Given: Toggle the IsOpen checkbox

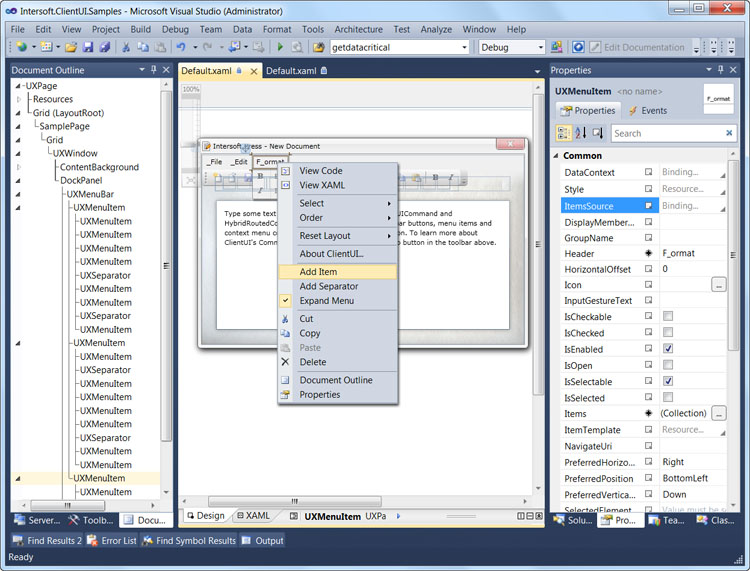Looking at the screenshot, I should pyautogui.click(x=668, y=365).
